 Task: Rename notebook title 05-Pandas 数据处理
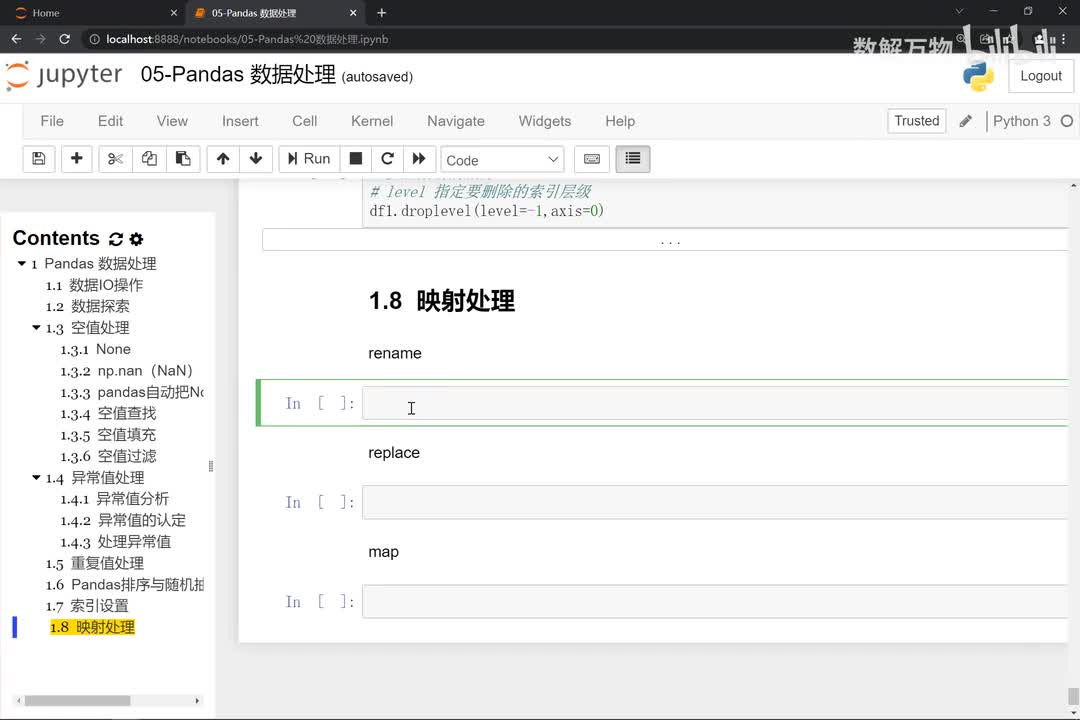pos(238,74)
